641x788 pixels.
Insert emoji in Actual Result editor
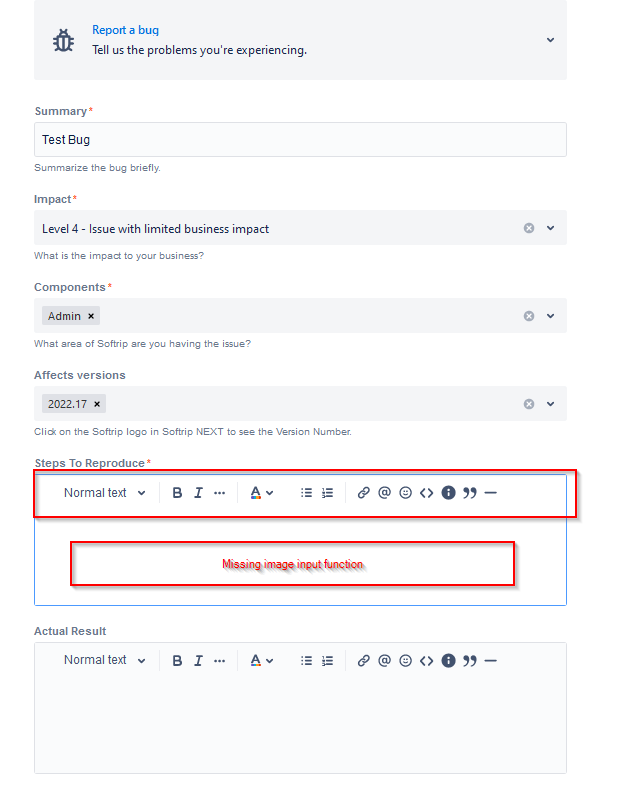point(406,660)
